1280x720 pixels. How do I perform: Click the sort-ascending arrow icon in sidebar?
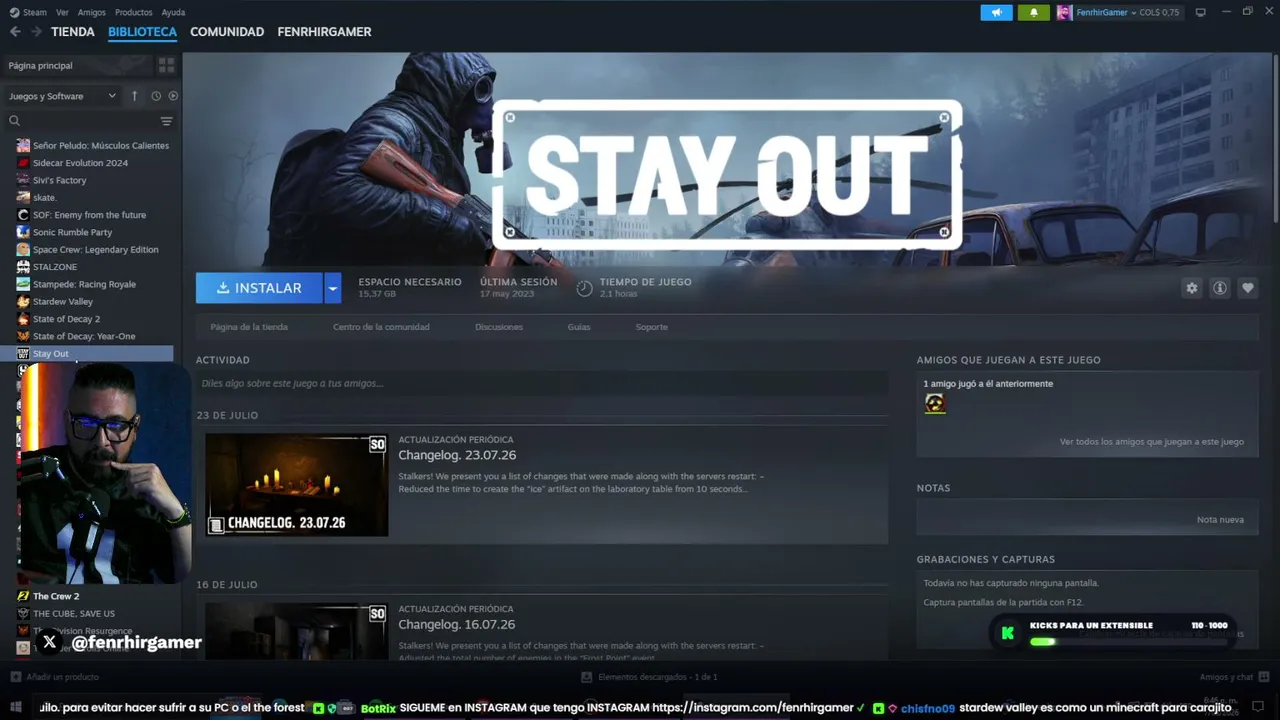pos(134,96)
